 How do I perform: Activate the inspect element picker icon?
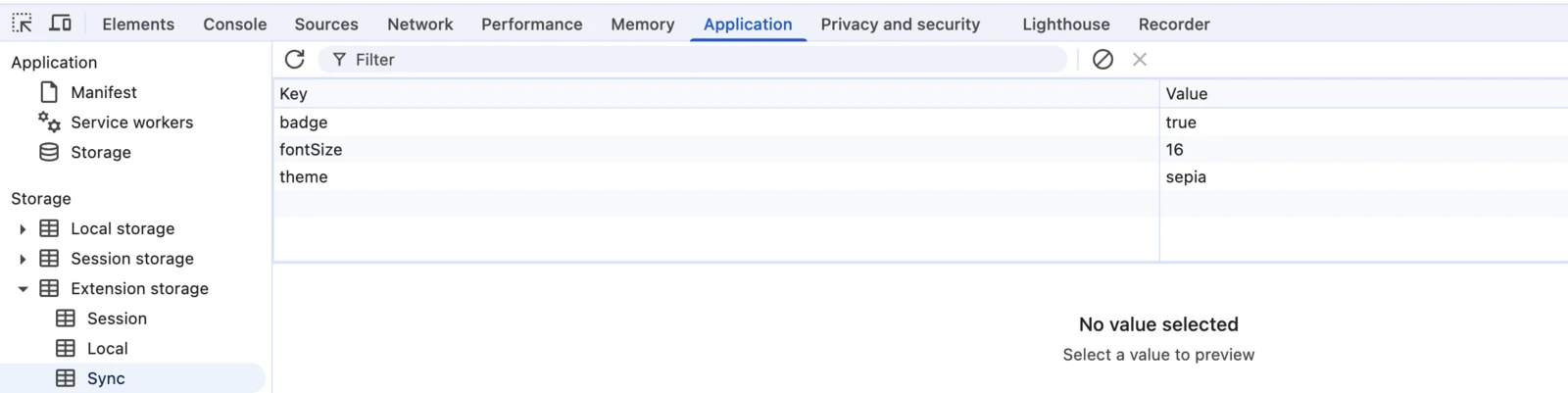22,23
